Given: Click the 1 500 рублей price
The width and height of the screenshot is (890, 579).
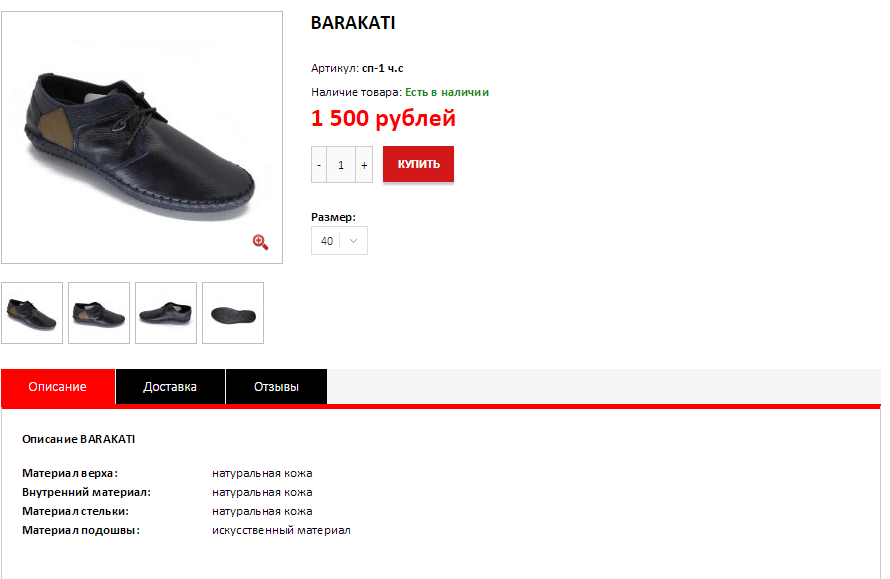Looking at the screenshot, I should [383, 118].
